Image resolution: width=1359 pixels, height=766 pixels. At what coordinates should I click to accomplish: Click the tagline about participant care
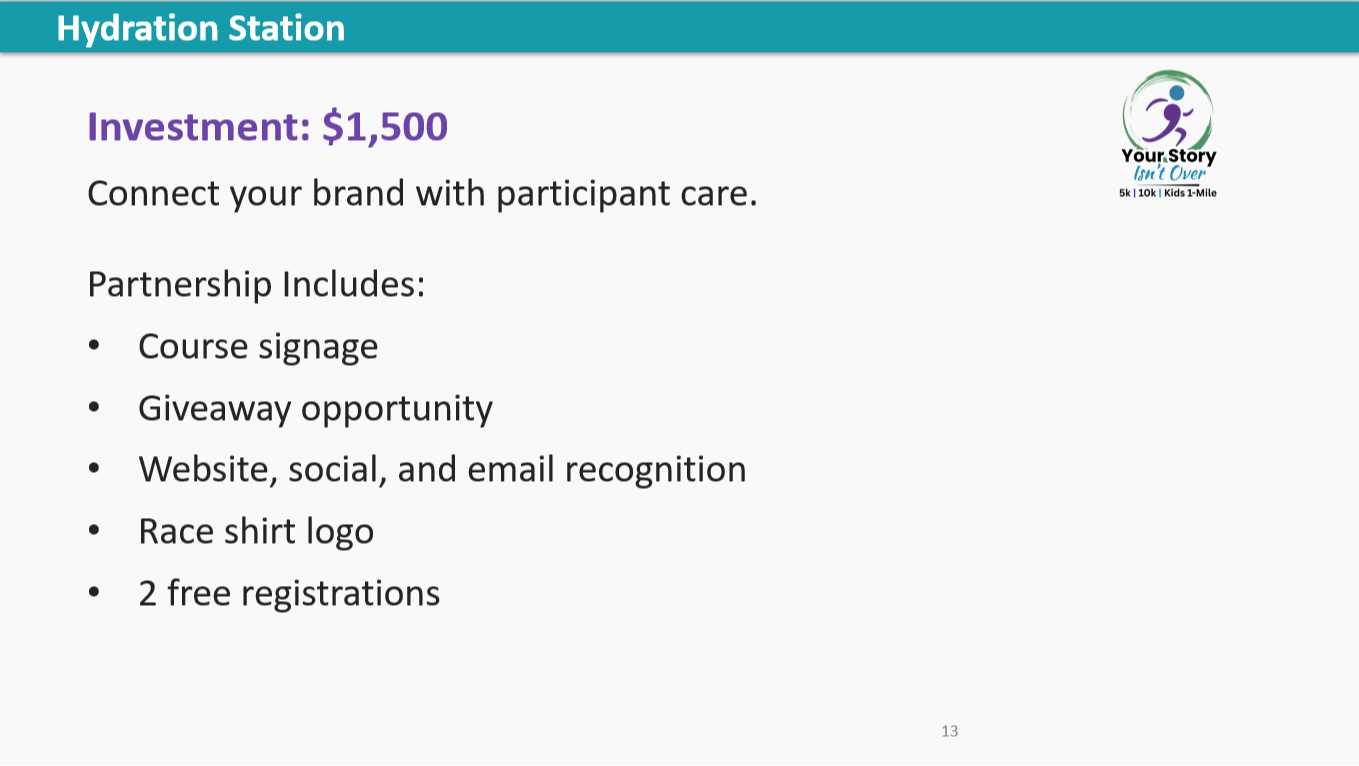pyautogui.click(x=422, y=193)
